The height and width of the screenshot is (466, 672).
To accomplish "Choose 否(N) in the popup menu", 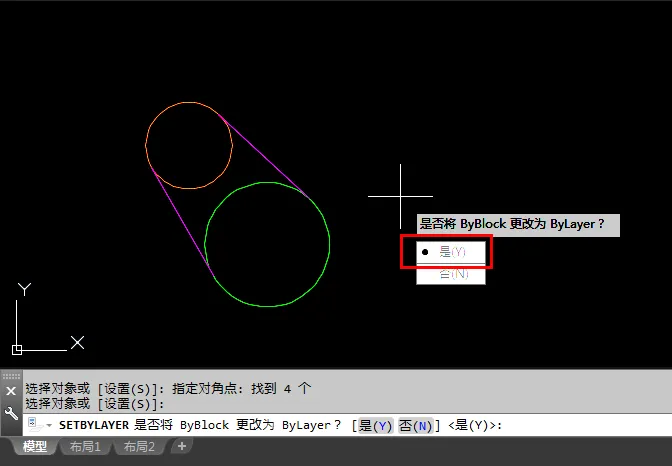I will click(x=451, y=274).
